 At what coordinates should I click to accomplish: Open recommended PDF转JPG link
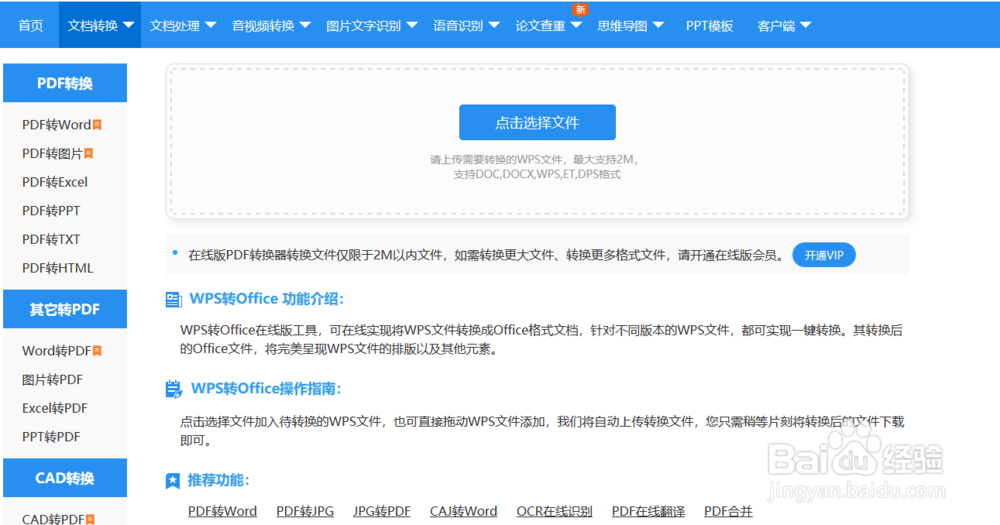pos(305,511)
